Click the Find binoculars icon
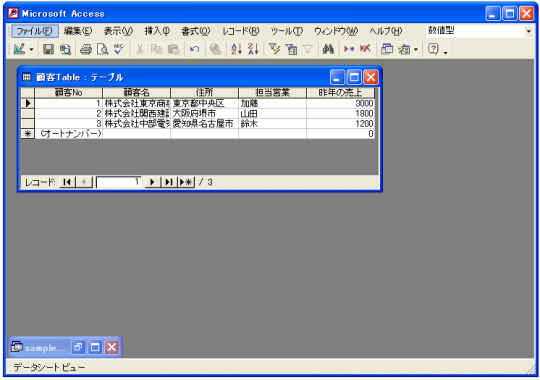Viewport: 540px width, 380px height. [x=328, y=49]
